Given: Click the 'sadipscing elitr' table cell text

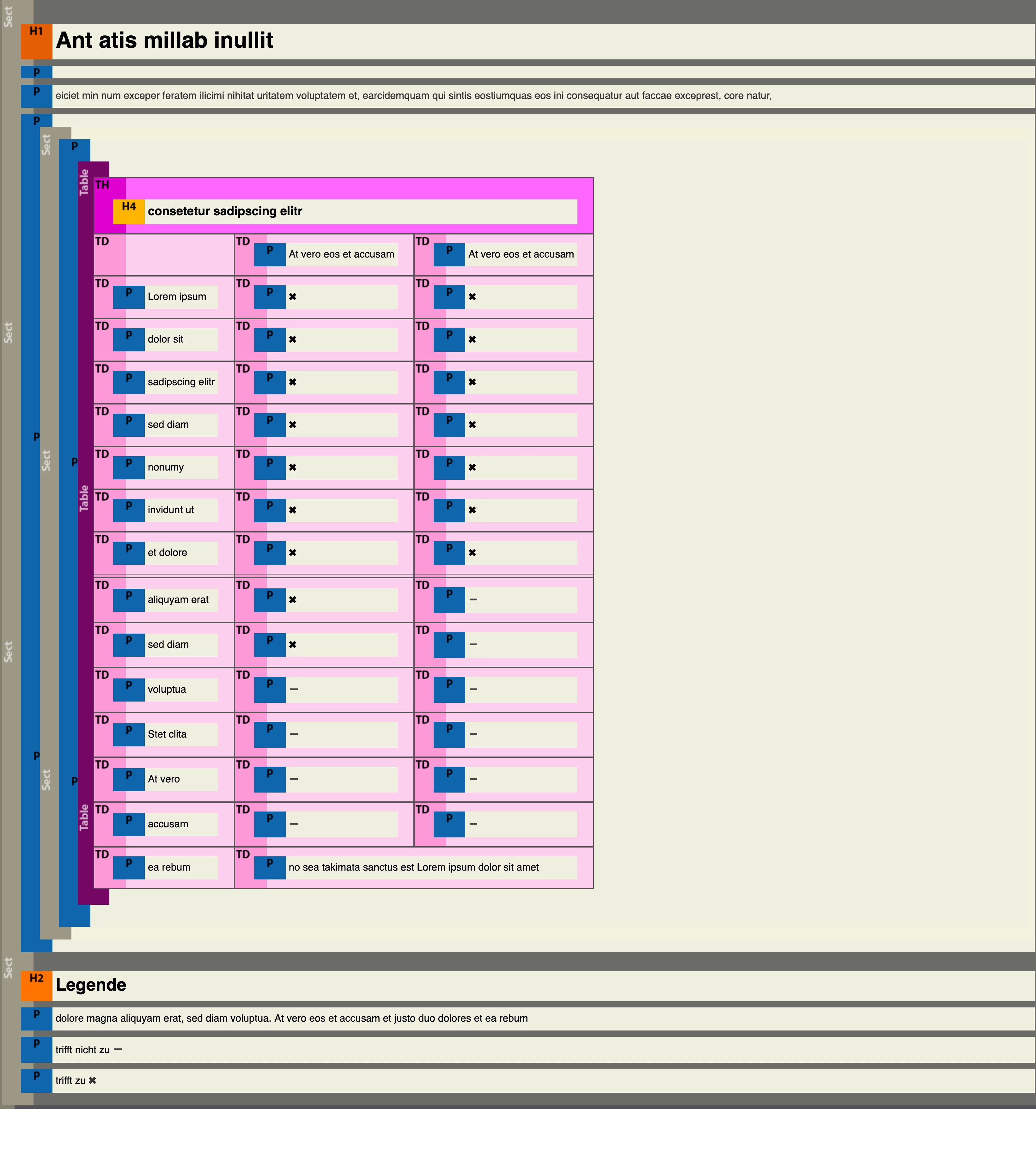Looking at the screenshot, I should click(181, 382).
